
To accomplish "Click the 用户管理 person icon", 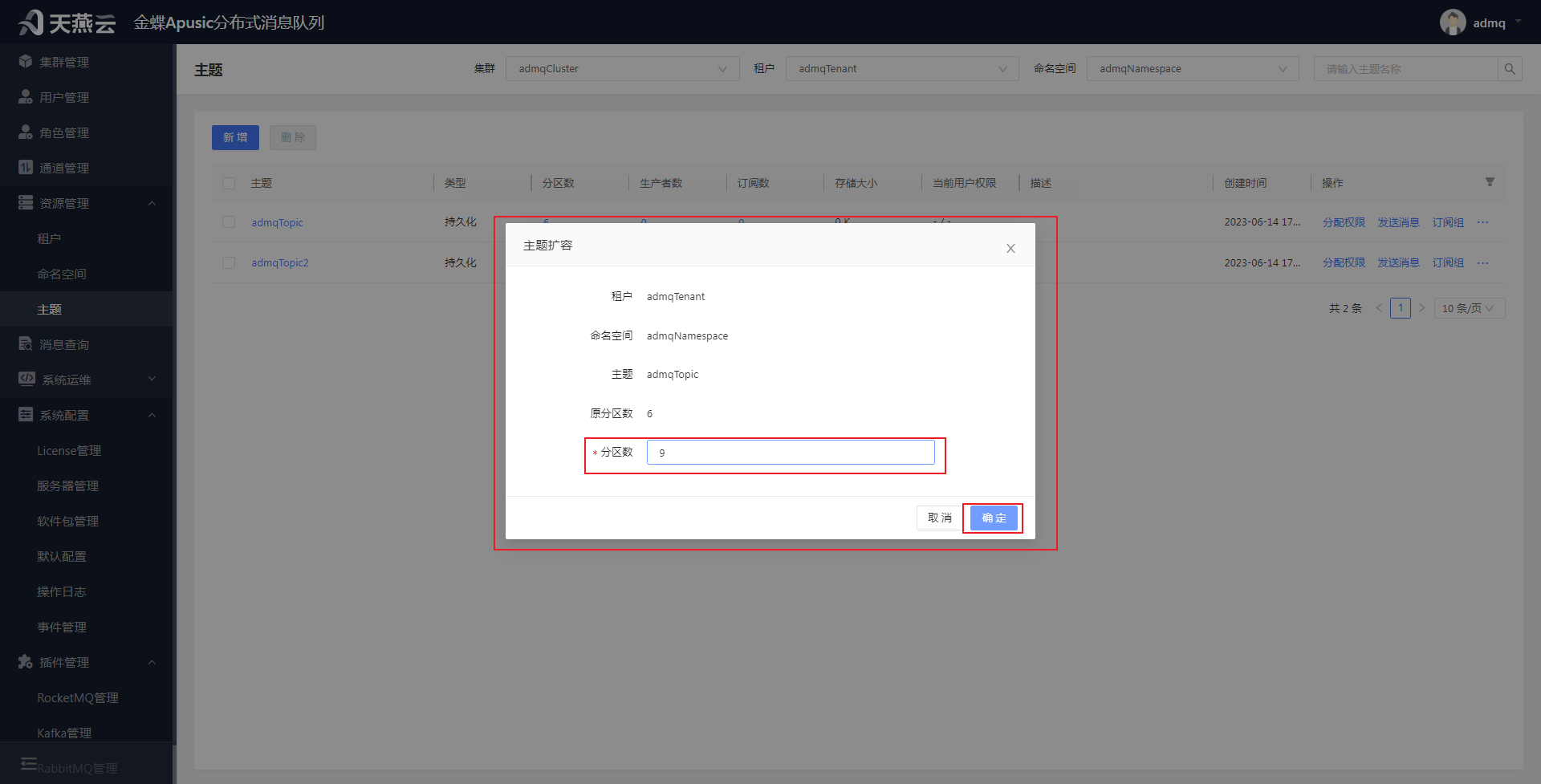I will point(26,97).
